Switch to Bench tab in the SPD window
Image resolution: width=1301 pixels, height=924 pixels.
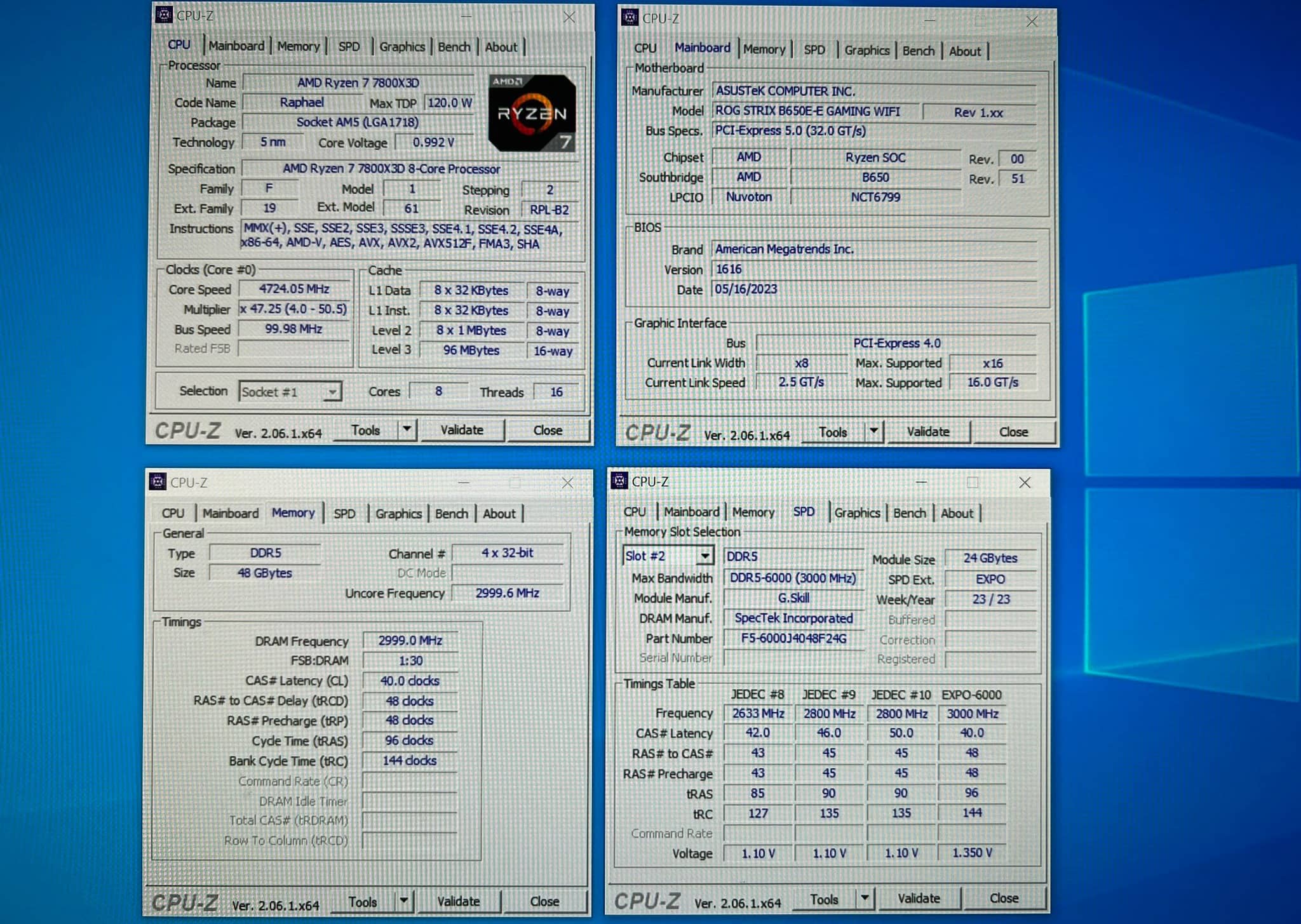pos(910,512)
